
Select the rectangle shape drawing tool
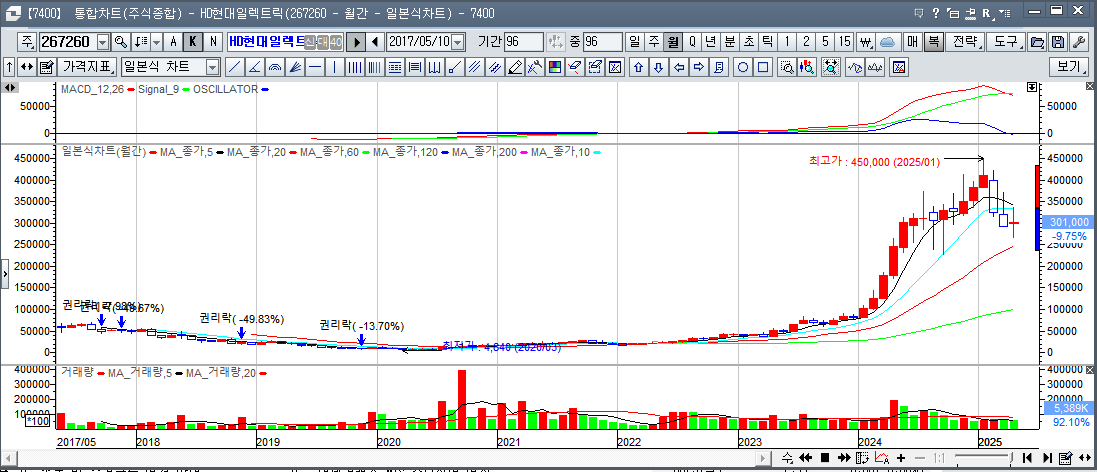tap(763, 68)
